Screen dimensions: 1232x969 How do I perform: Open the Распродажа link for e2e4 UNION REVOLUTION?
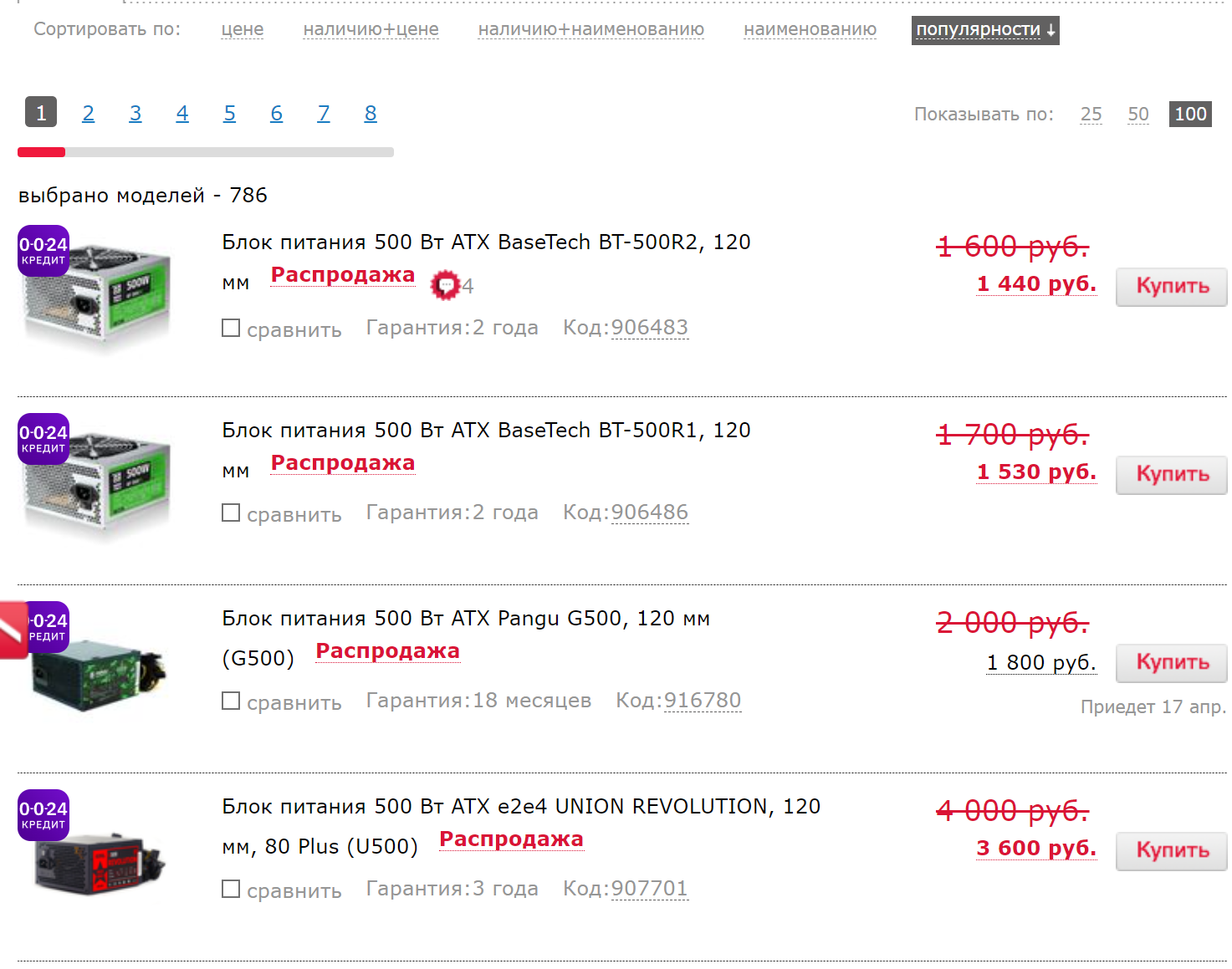(511, 839)
